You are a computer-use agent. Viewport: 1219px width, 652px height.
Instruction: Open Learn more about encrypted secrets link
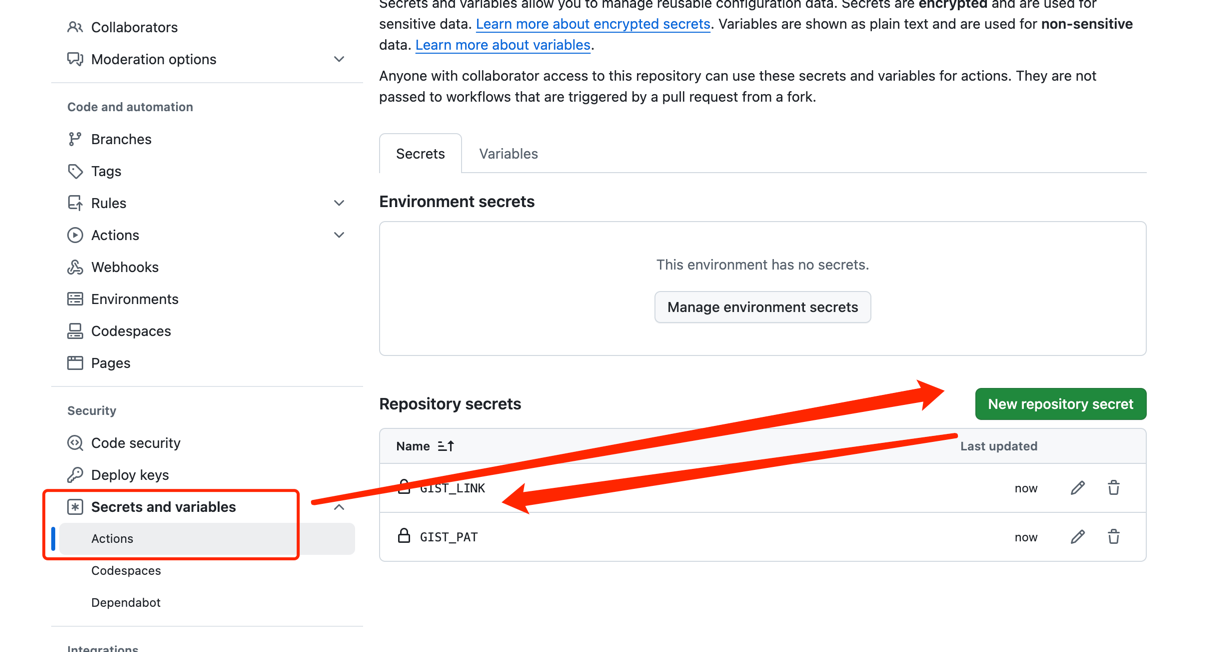point(593,23)
